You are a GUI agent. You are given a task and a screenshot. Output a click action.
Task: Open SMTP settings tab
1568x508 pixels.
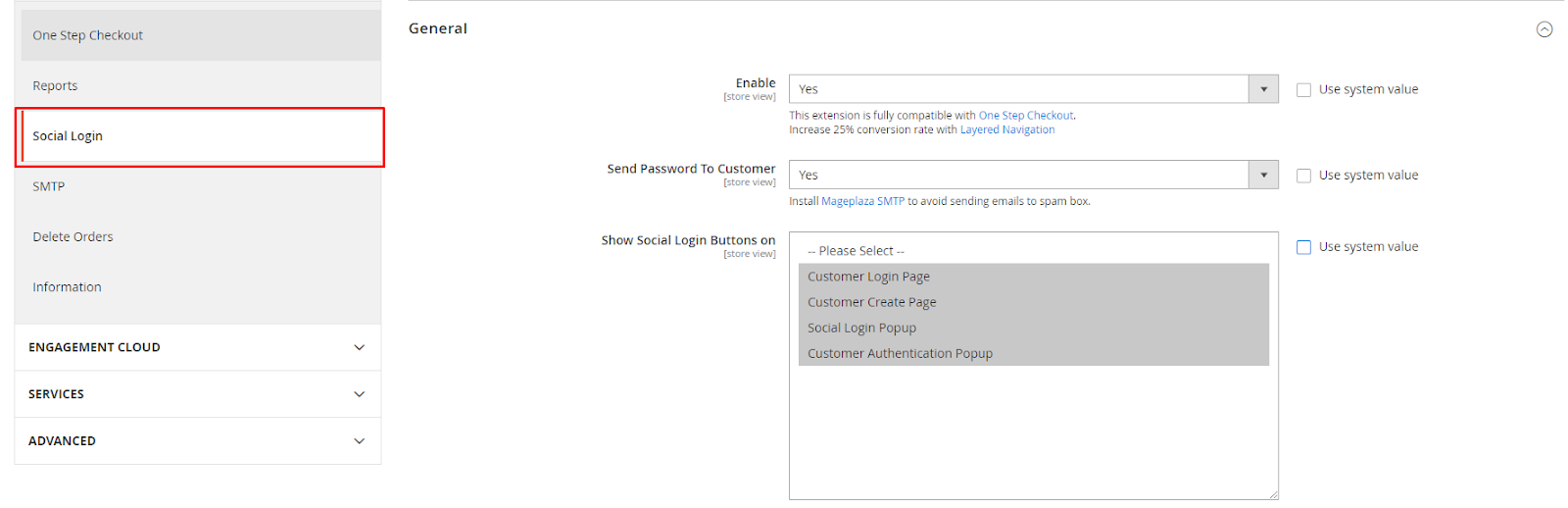[x=49, y=186]
